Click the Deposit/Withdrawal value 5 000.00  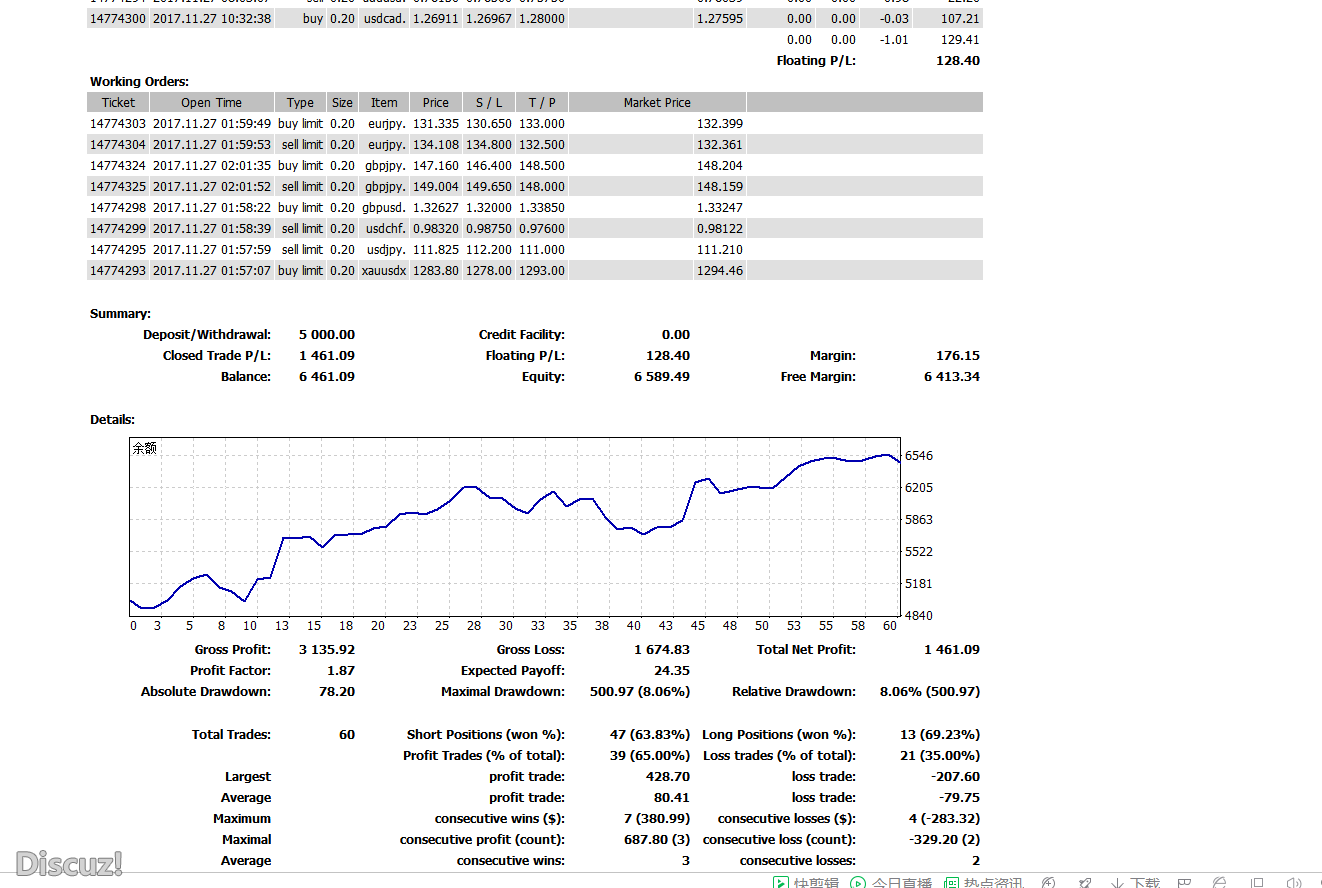[327, 334]
